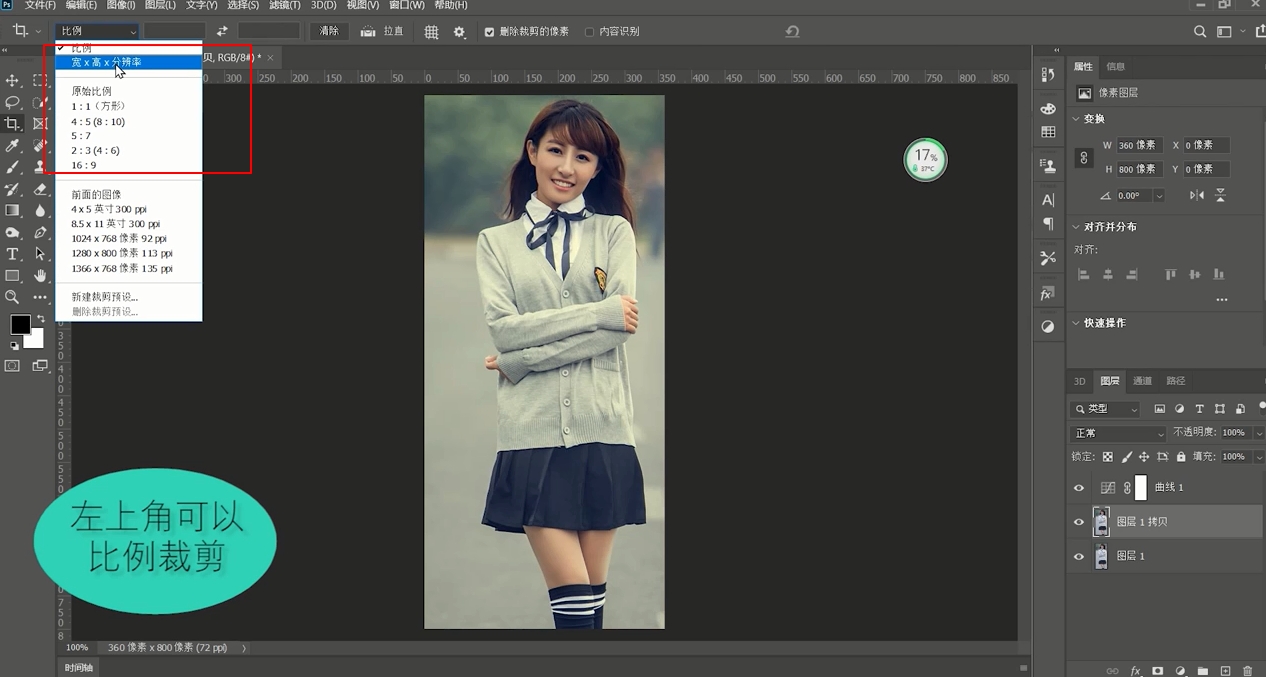Toggle the pixel layer filter icon
Viewport: 1266px width, 677px height.
tap(1159, 409)
